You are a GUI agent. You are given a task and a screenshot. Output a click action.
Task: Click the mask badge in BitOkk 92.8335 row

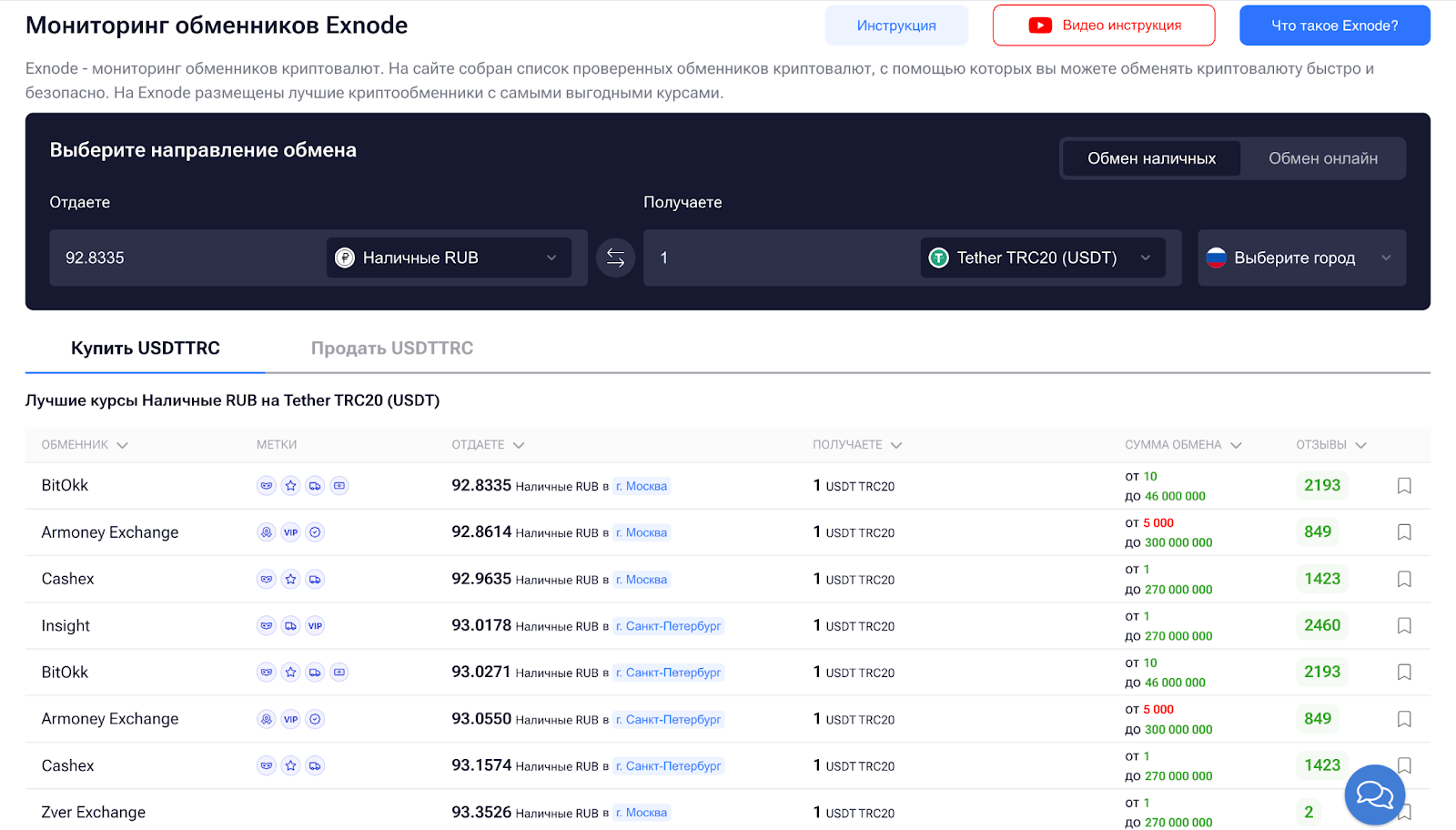(x=267, y=486)
